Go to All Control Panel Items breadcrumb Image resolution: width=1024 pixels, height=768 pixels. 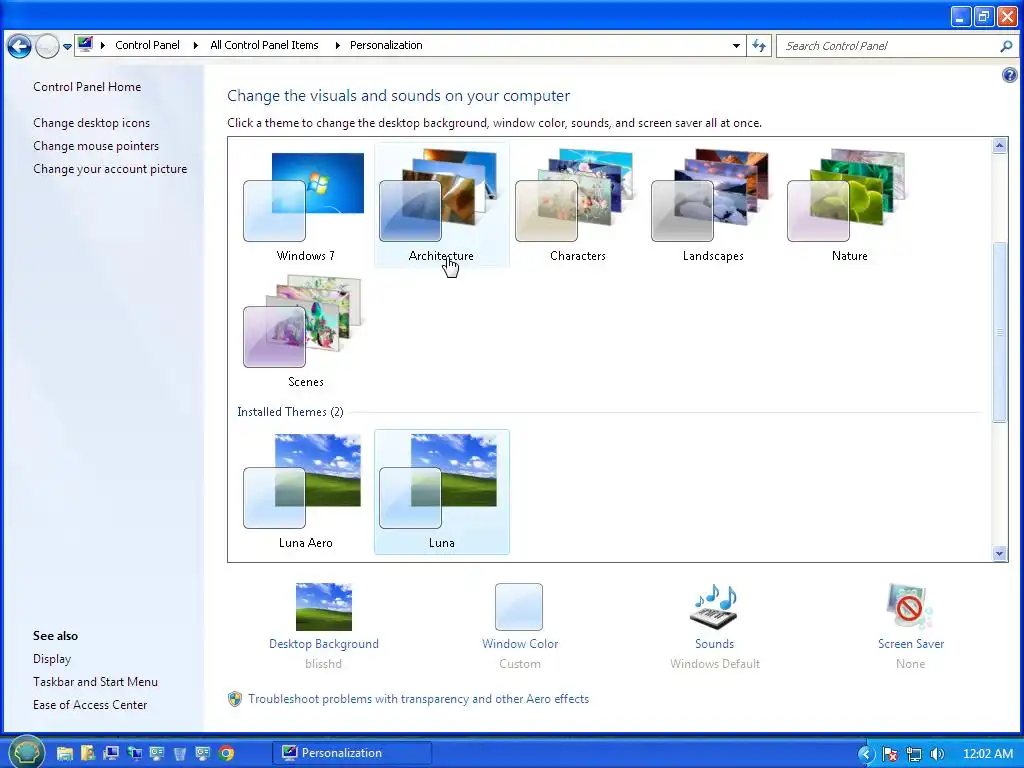point(264,45)
